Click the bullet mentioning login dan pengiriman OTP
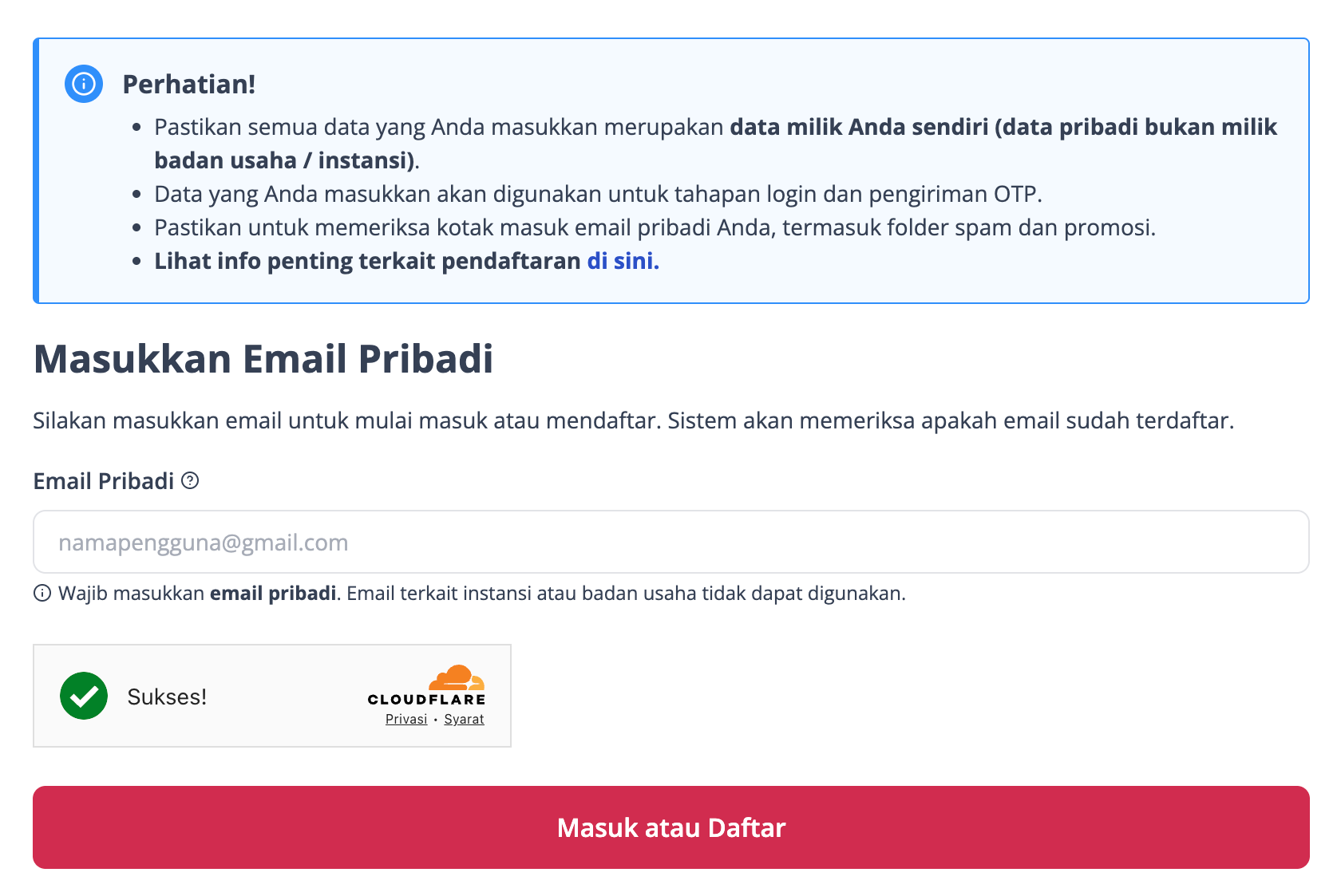The height and width of the screenshot is (896, 1337). pos(599,194)
